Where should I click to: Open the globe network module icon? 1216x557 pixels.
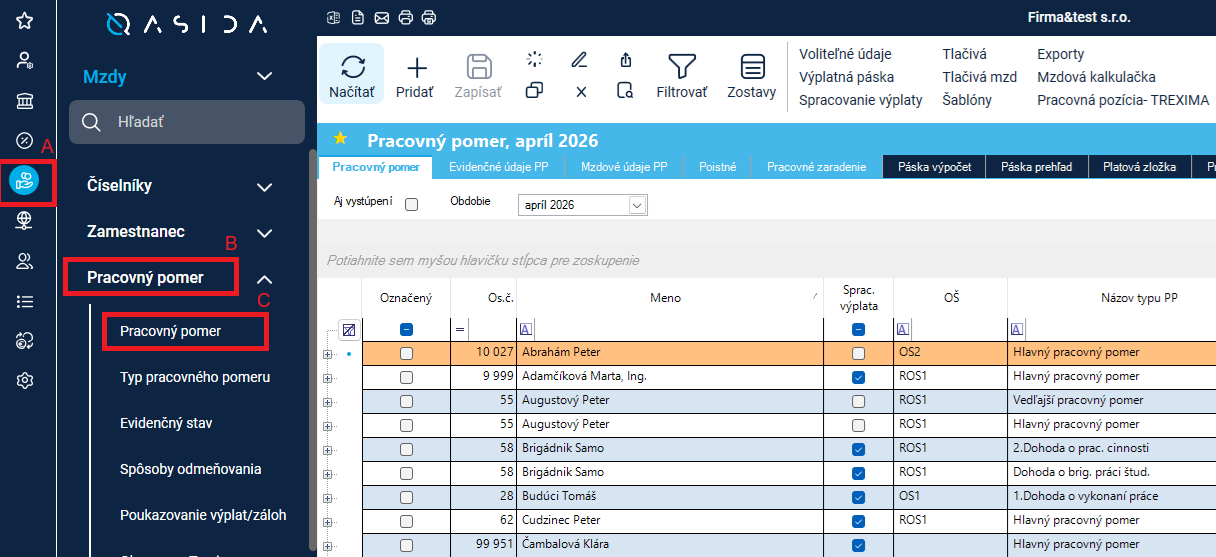[x=25, y=221]
